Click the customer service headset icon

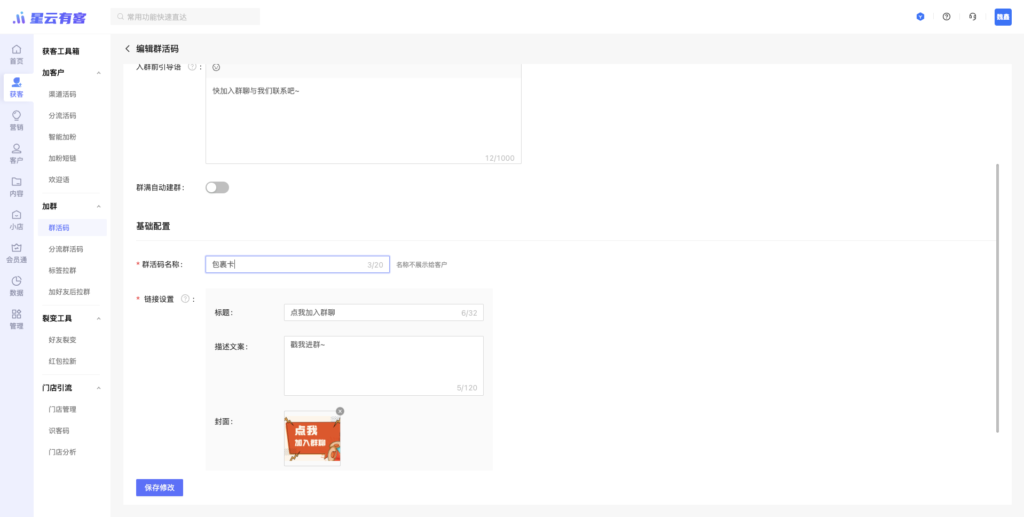pyautogui.click(x=972, y=17)
